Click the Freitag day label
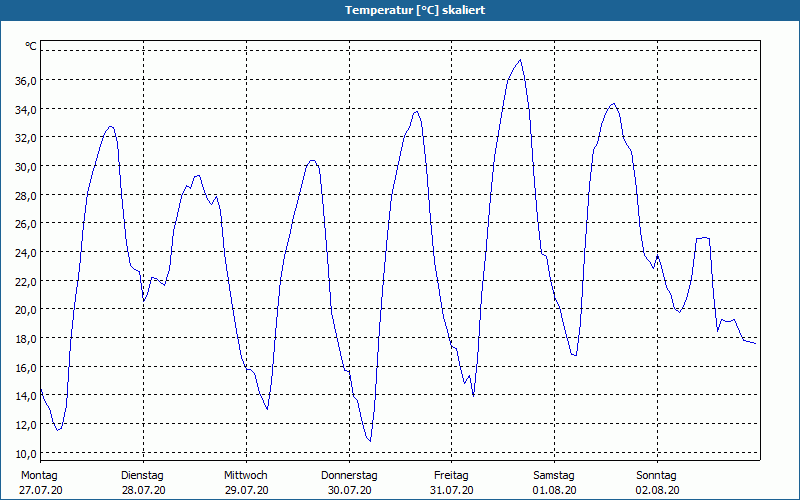 tap(451, 476)
